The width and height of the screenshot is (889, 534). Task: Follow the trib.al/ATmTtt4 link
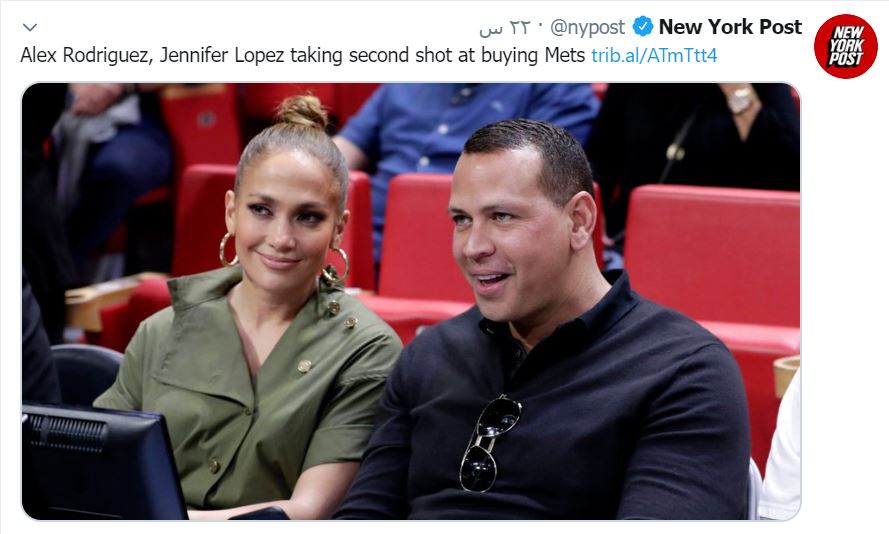pyautogui.click(x=654, y=55)
